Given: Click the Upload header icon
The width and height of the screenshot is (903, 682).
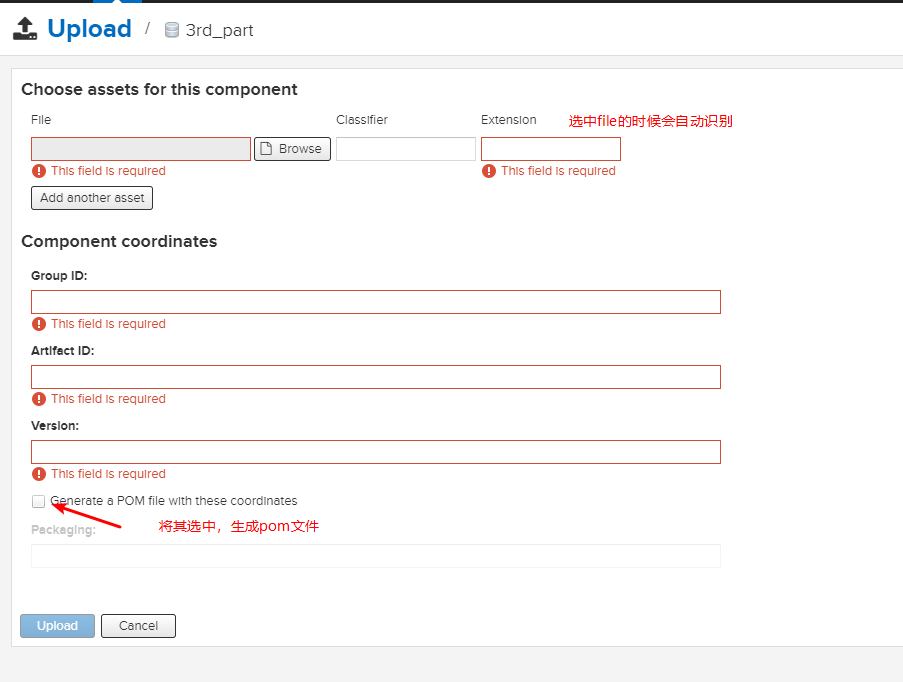Looking at the screenshot, I should pos(25,29).
